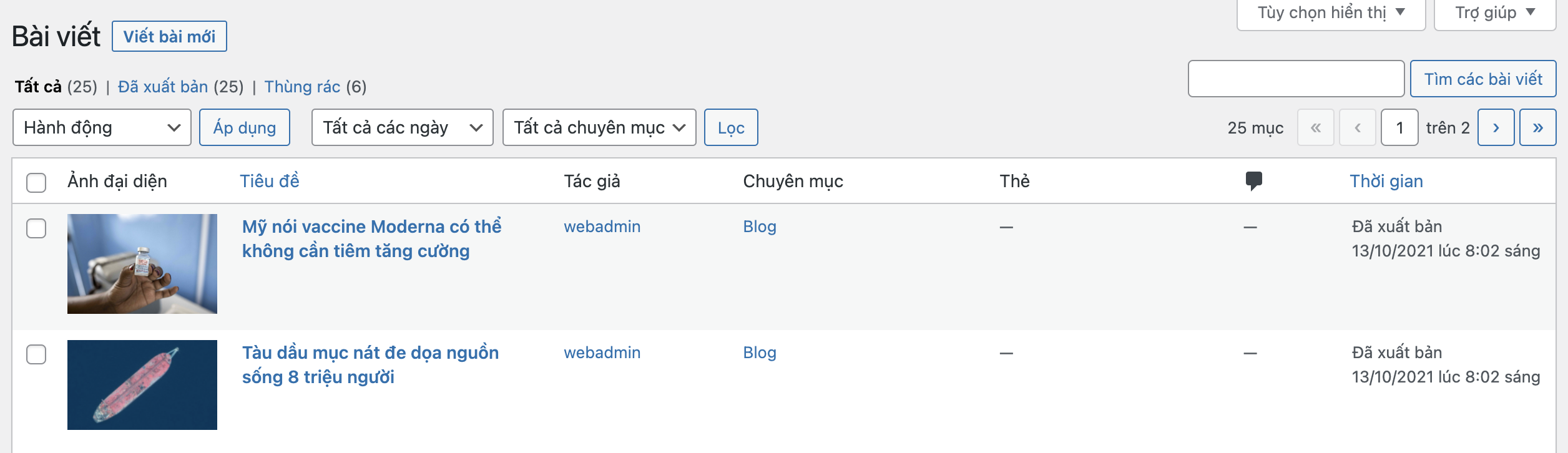This screenshot has height=453, width=1568.
Task: Open the Hành động bulk actions dropdown
Action: [102, 128]
